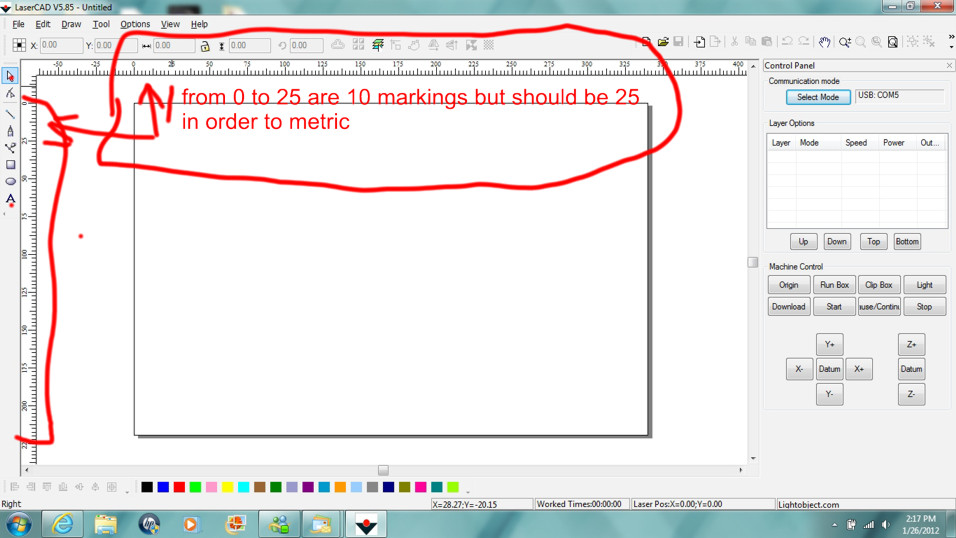Pick the red color swatch
Image resolution: width=956 pixels, height=538 pixels.
179,487
